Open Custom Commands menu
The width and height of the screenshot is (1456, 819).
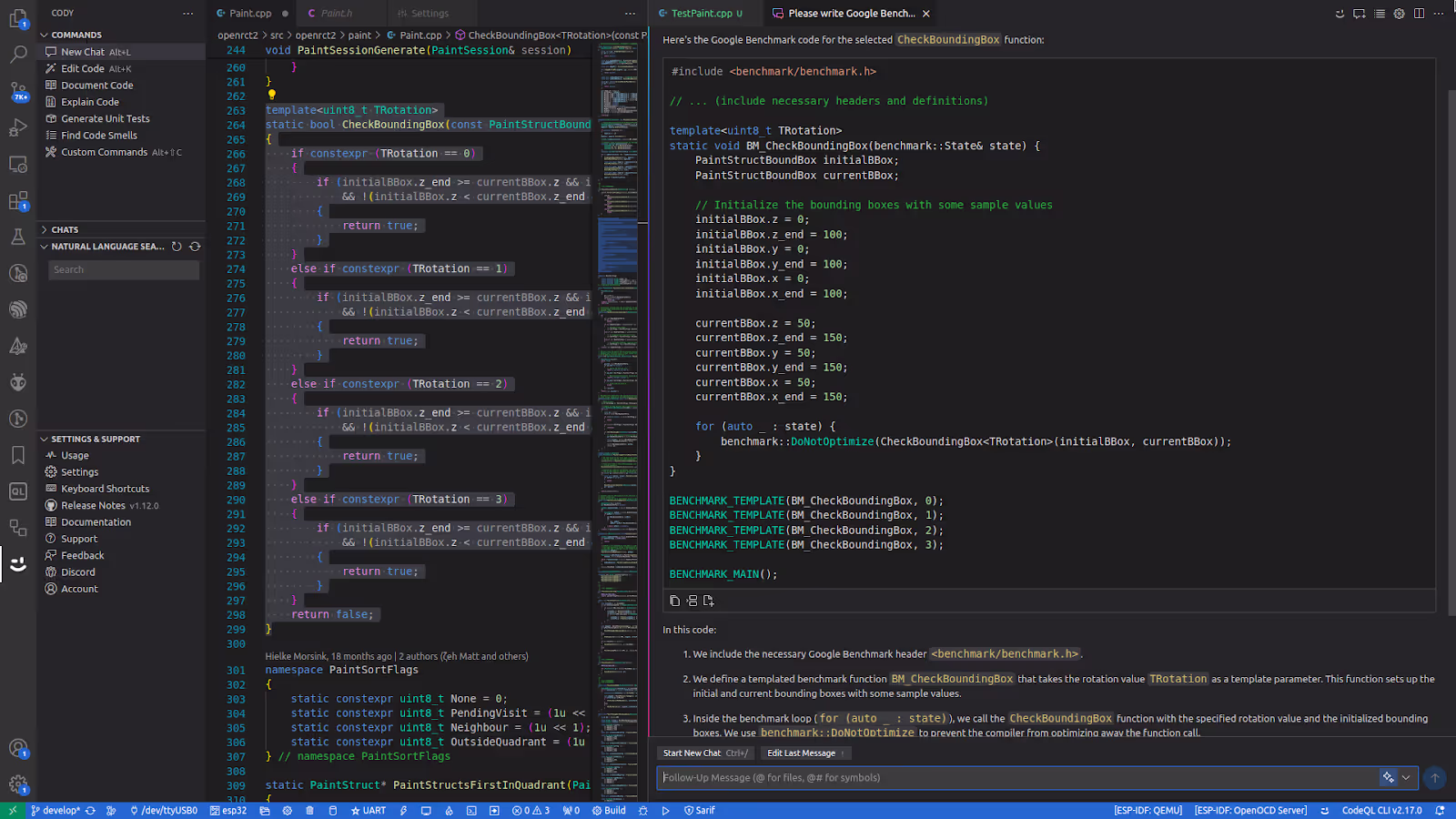pos(122,152)
